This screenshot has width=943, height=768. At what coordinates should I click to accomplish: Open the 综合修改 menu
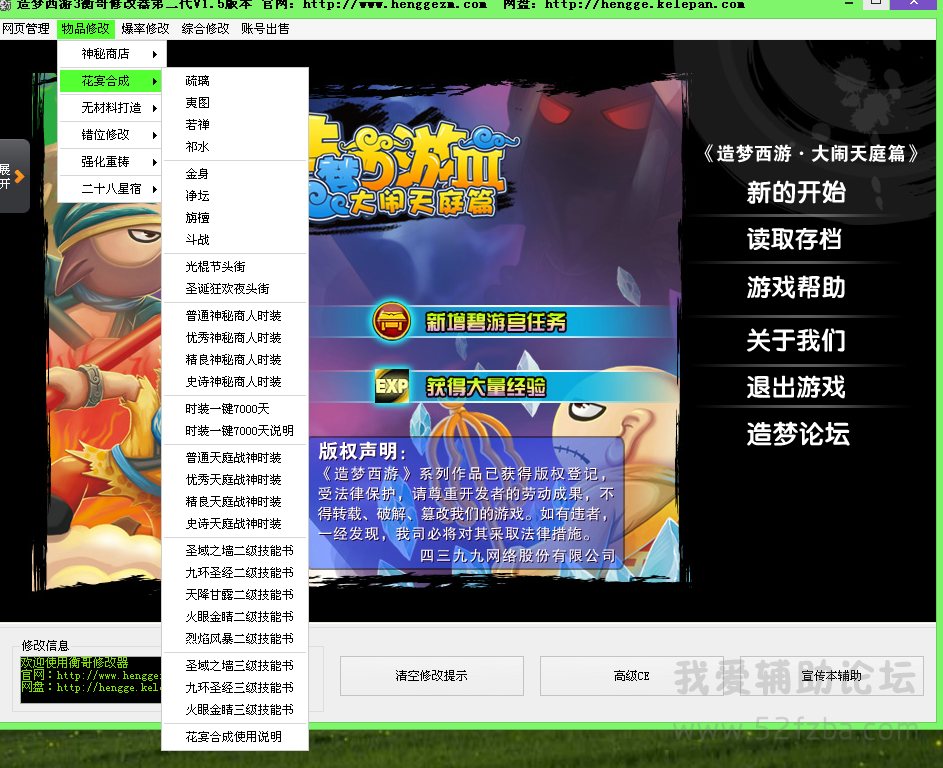click(205, 29)
